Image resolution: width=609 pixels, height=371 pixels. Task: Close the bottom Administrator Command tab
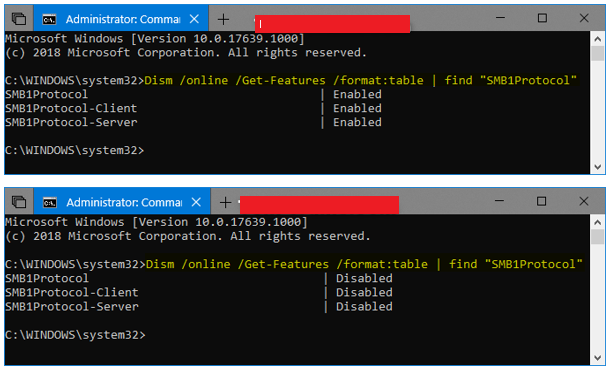(196, 202)
